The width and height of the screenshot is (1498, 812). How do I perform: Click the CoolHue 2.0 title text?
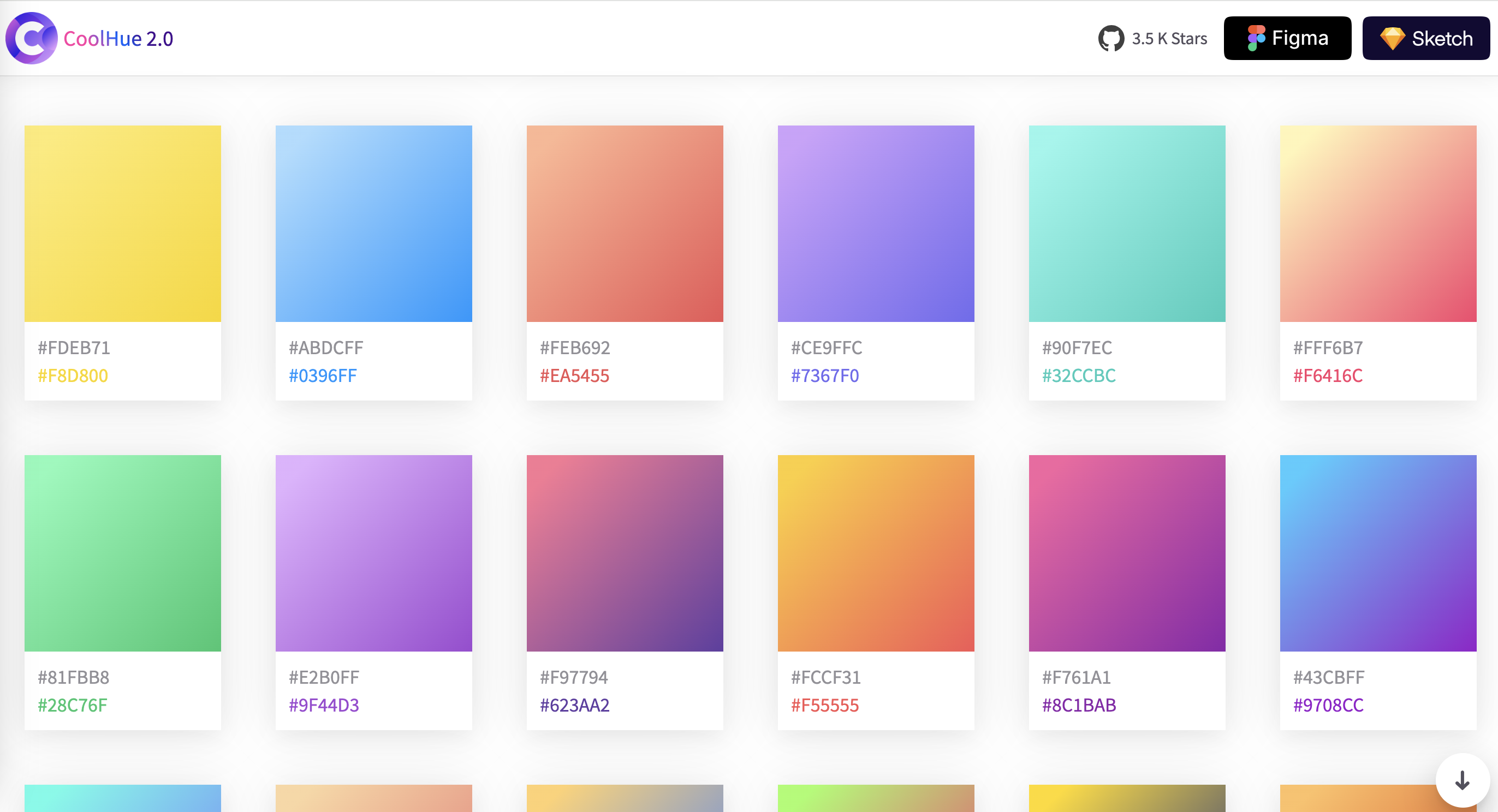(x=118, y=38)
